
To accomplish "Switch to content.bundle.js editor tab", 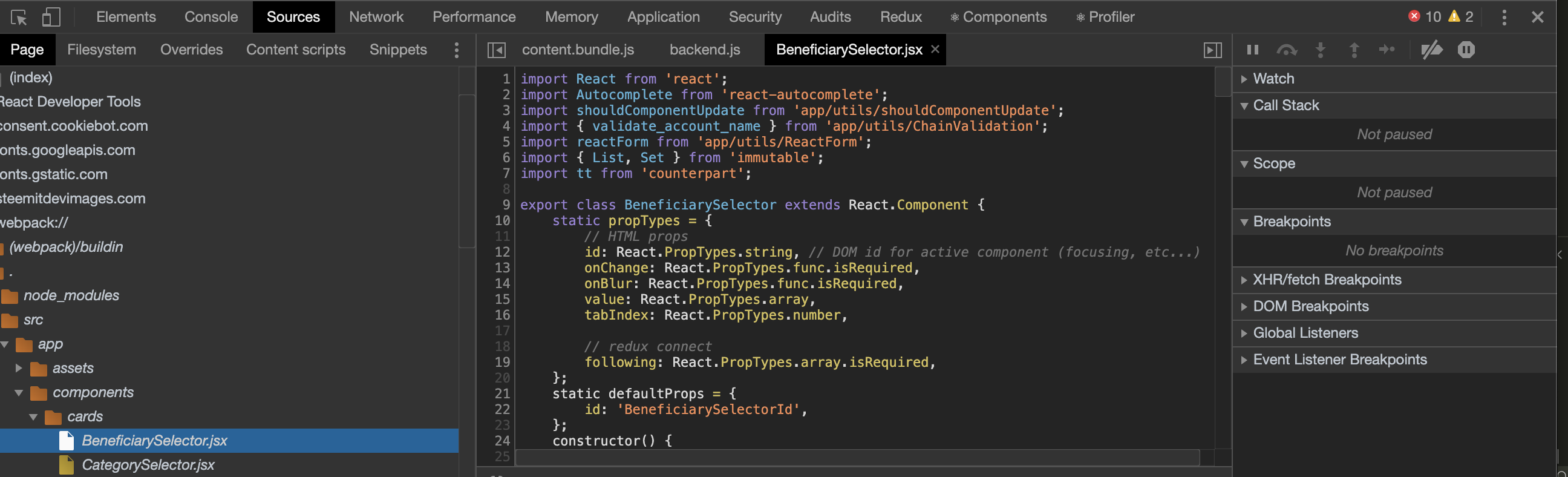I will pyautogui.click(x=578, y=50).
